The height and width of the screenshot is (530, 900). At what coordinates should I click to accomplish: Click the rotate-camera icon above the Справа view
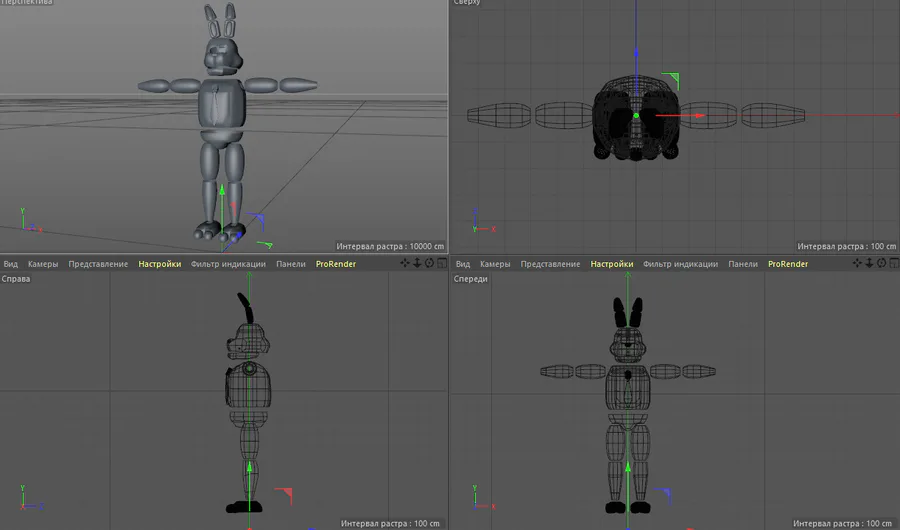point(429,263)
